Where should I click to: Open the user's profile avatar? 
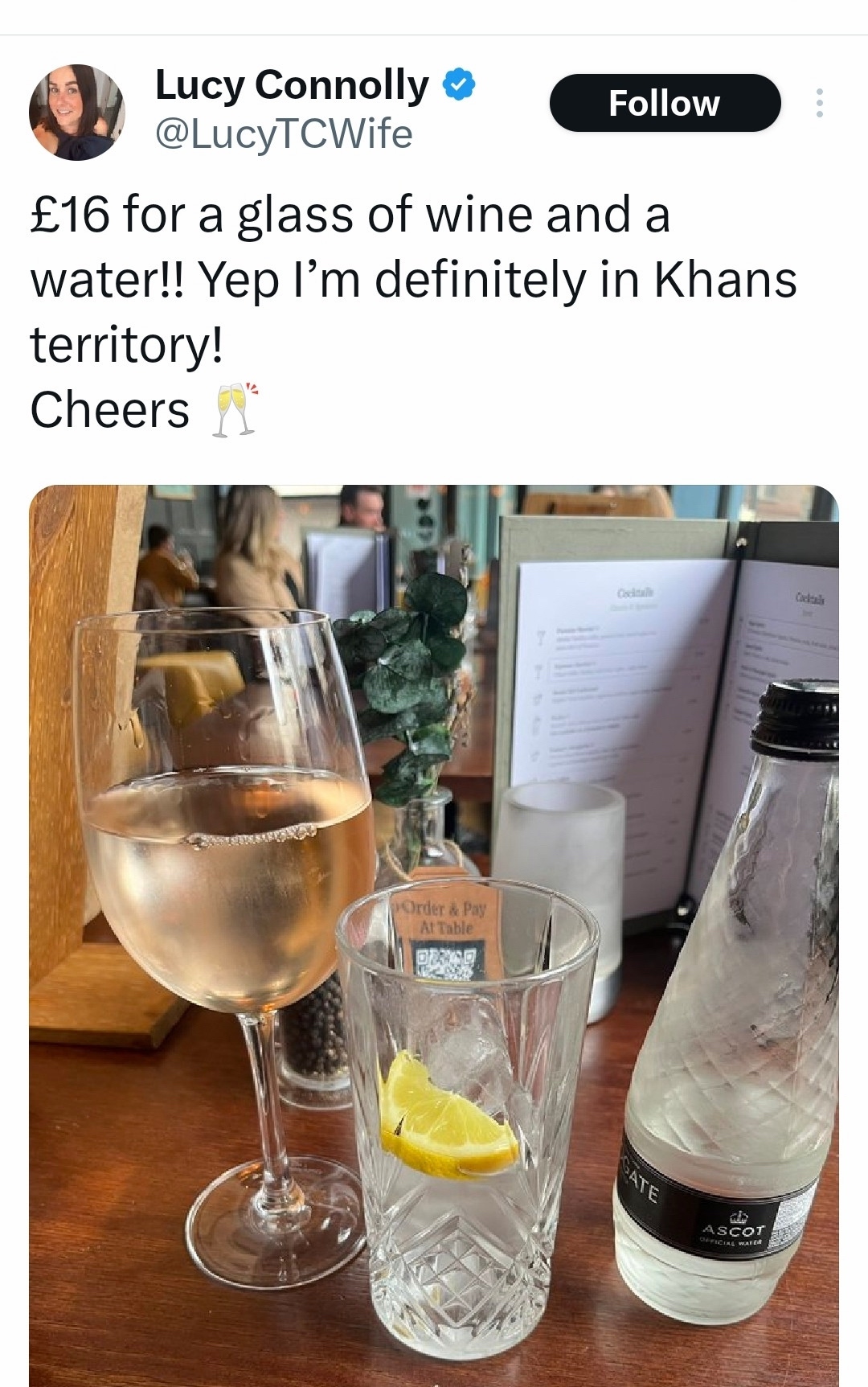tap(76, 113)
